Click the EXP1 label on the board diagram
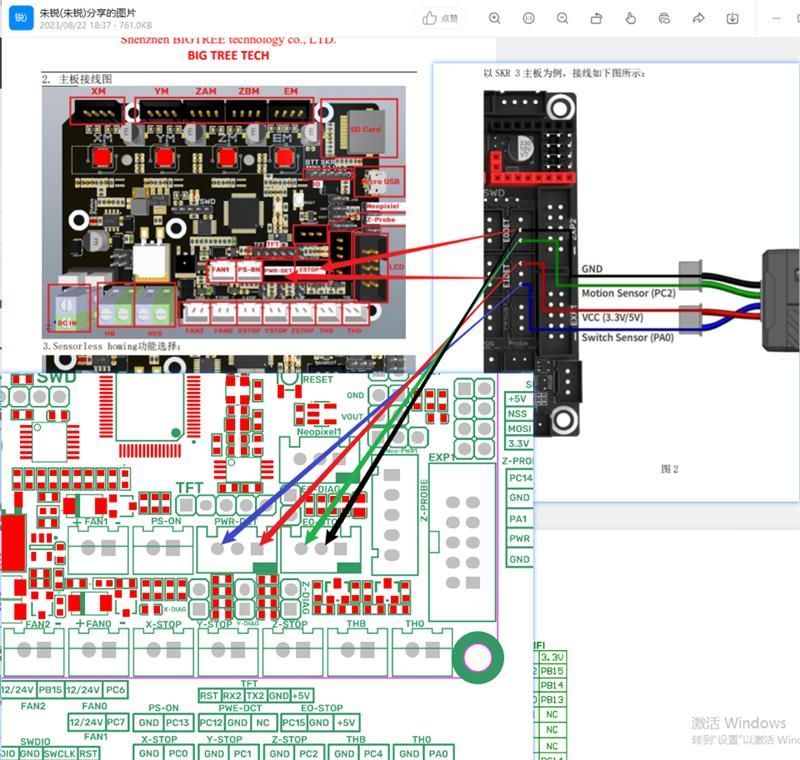The width and height of the screenshot is (800, 760). coord(442,458)
